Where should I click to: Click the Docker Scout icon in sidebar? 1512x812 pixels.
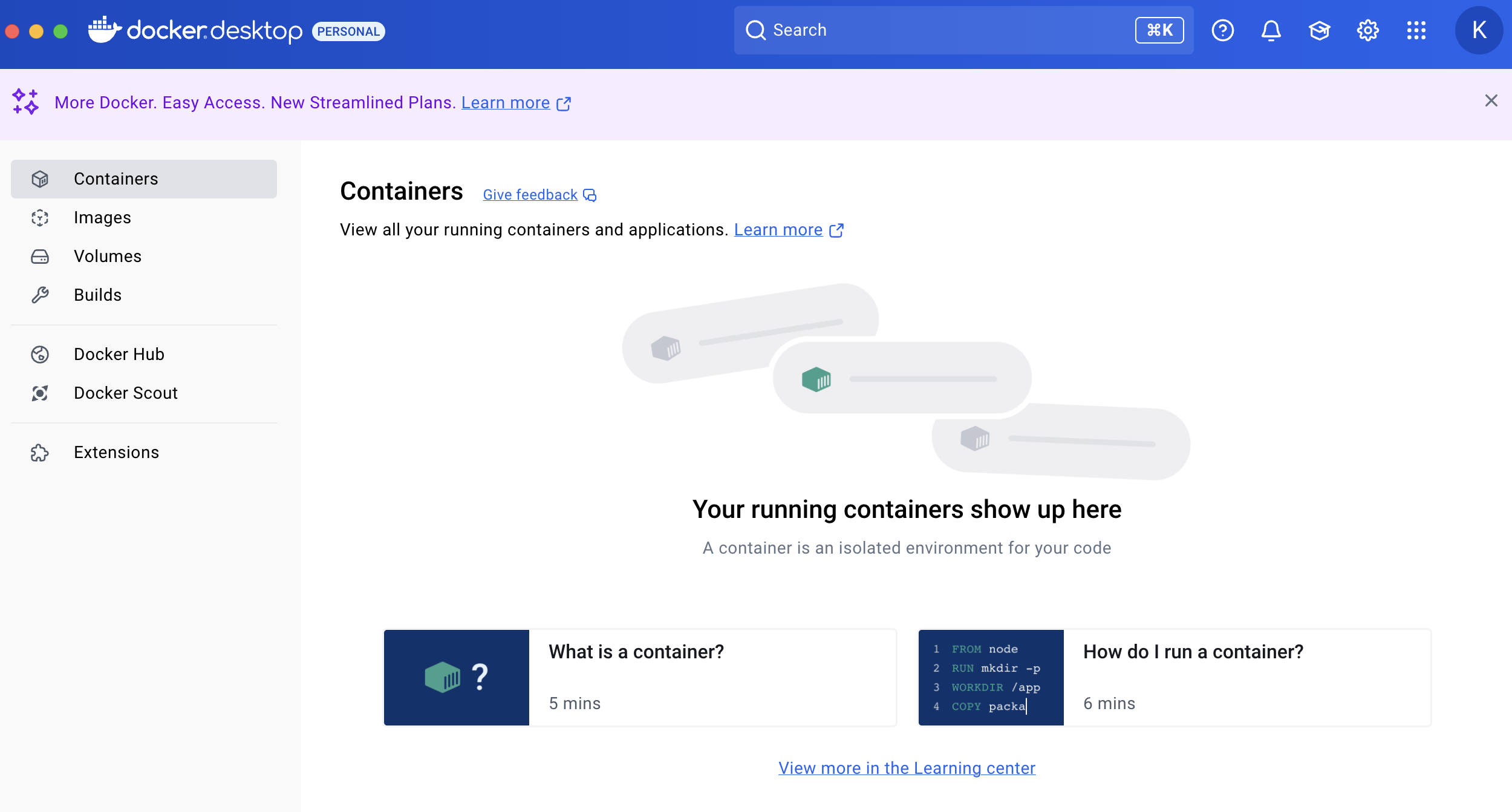click(40, 393)
